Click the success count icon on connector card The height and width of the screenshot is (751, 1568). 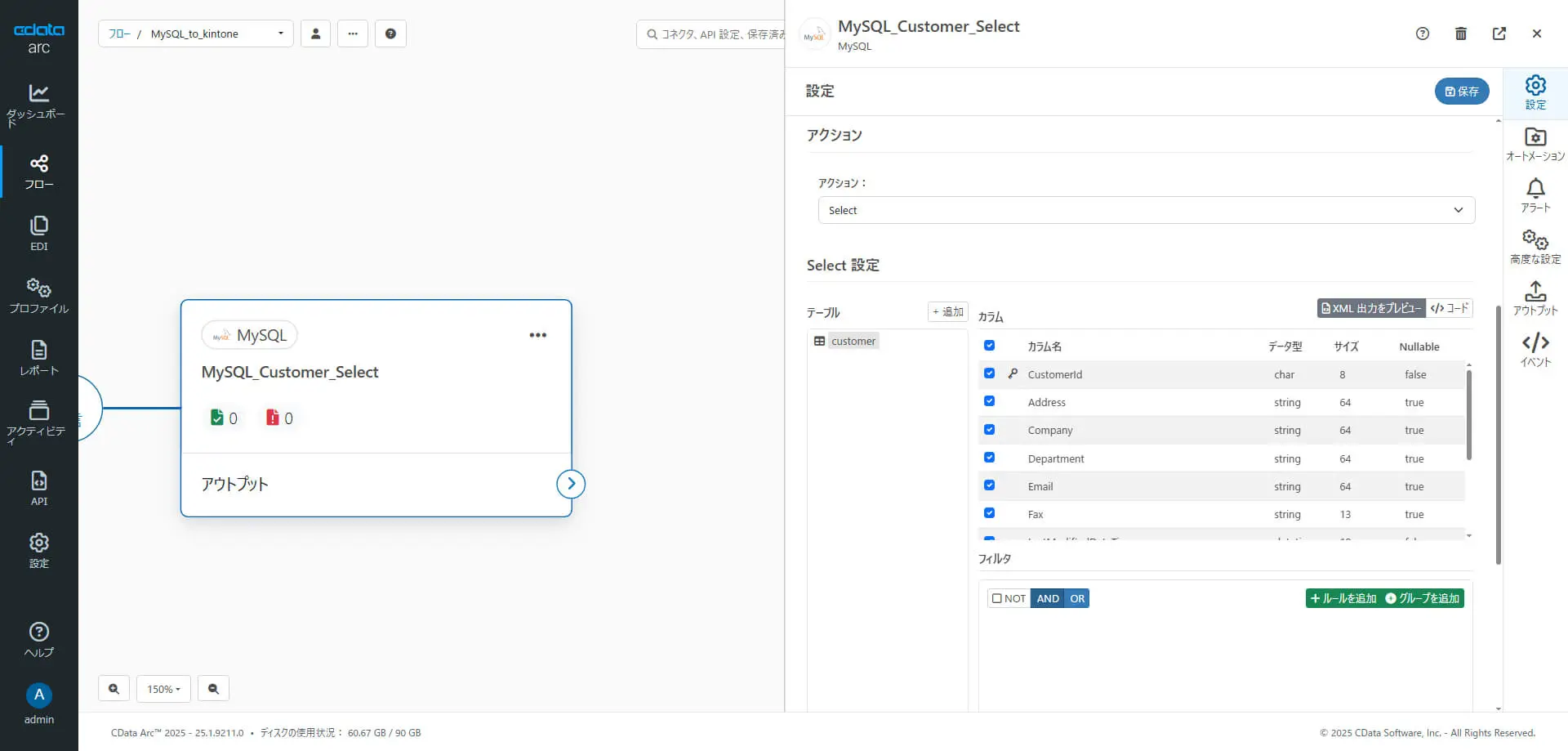[216, 418]
